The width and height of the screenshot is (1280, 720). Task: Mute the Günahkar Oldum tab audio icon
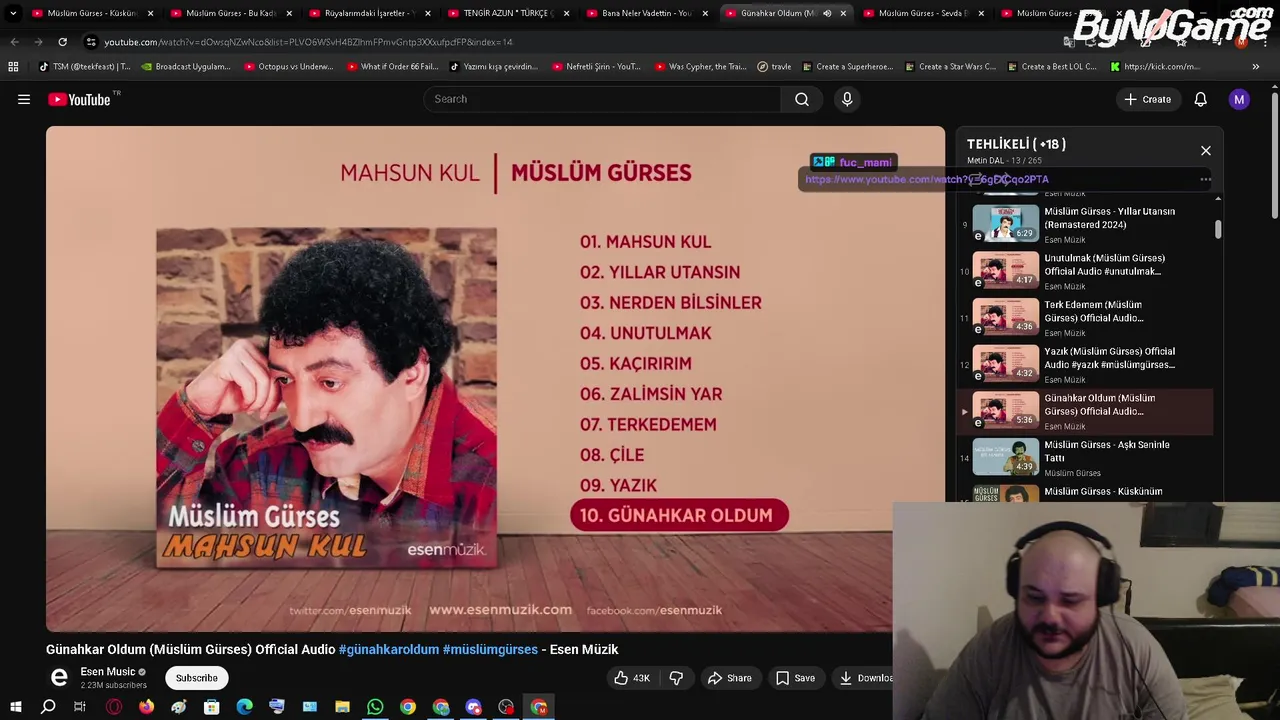827,13
